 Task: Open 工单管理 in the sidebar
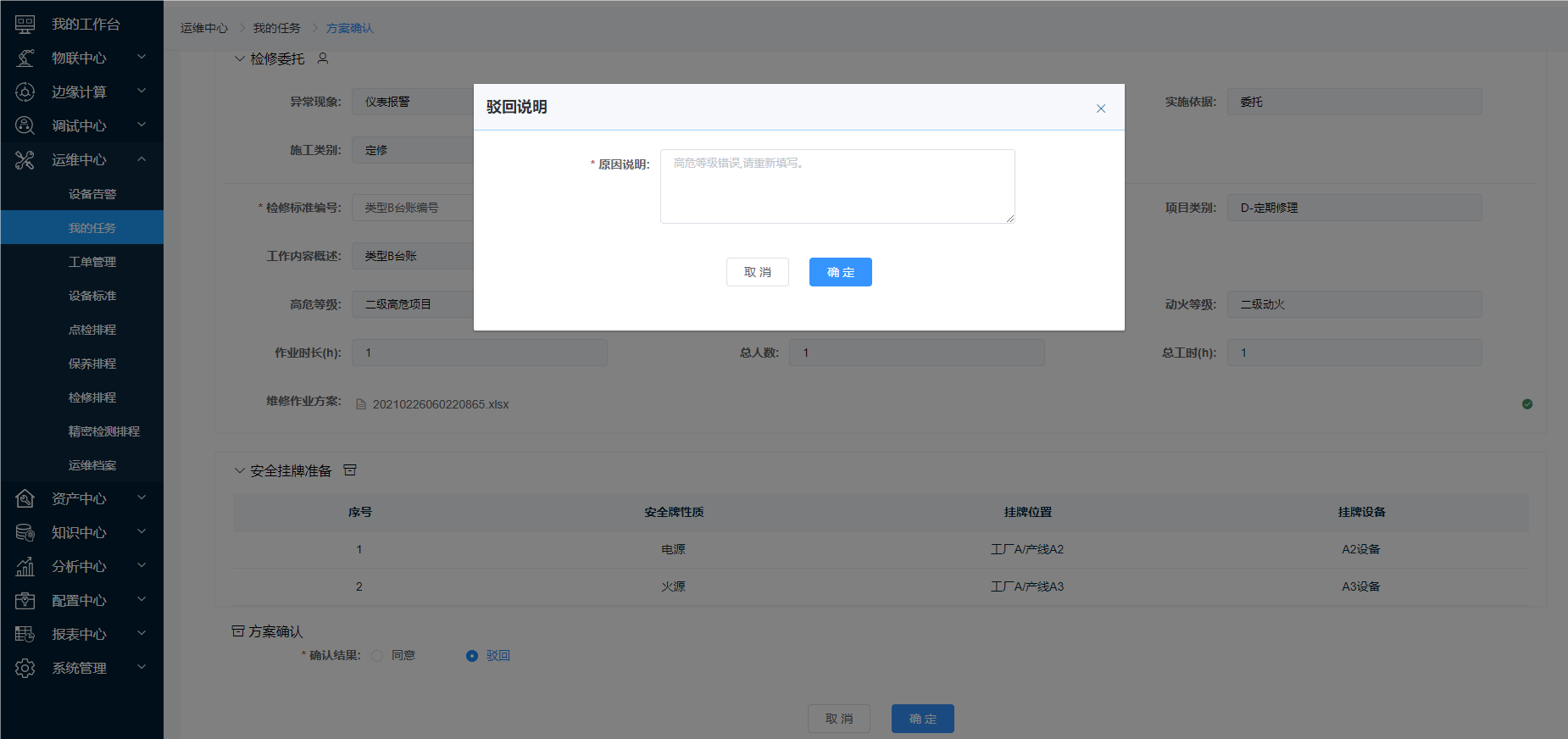(92, 262)
